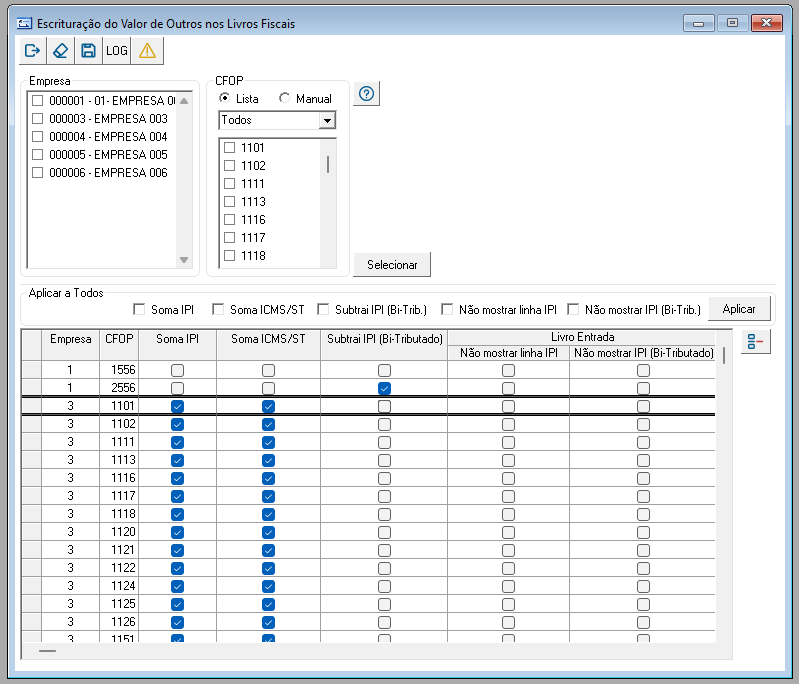
Task: Check Não mostrar IPI Bi-Tributado for CFOP 1116
Action: (643, 478)
